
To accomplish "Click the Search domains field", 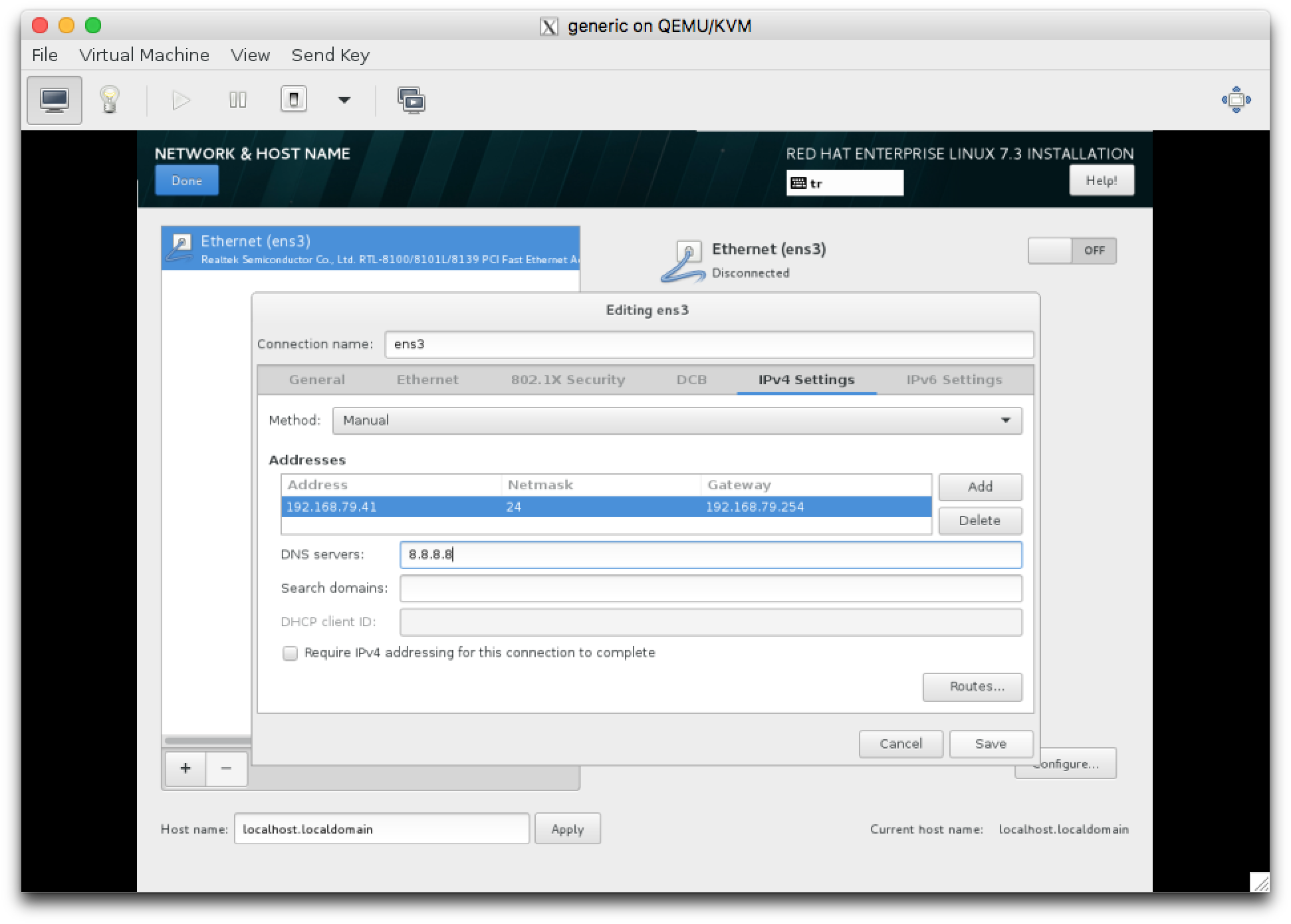I will pyautogui.click(x=711, y=588).
